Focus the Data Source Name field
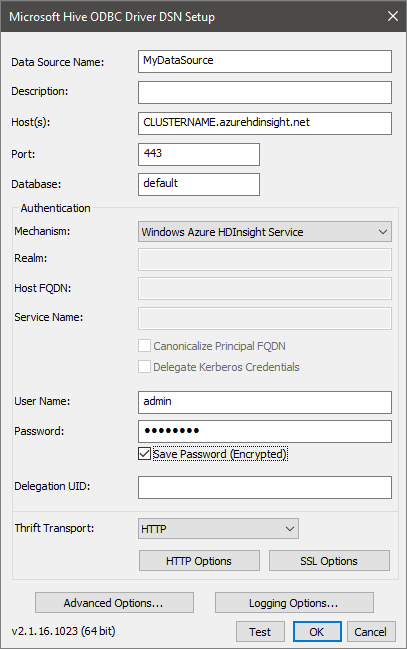The image size is (407, 649). (x=265, y=61)
